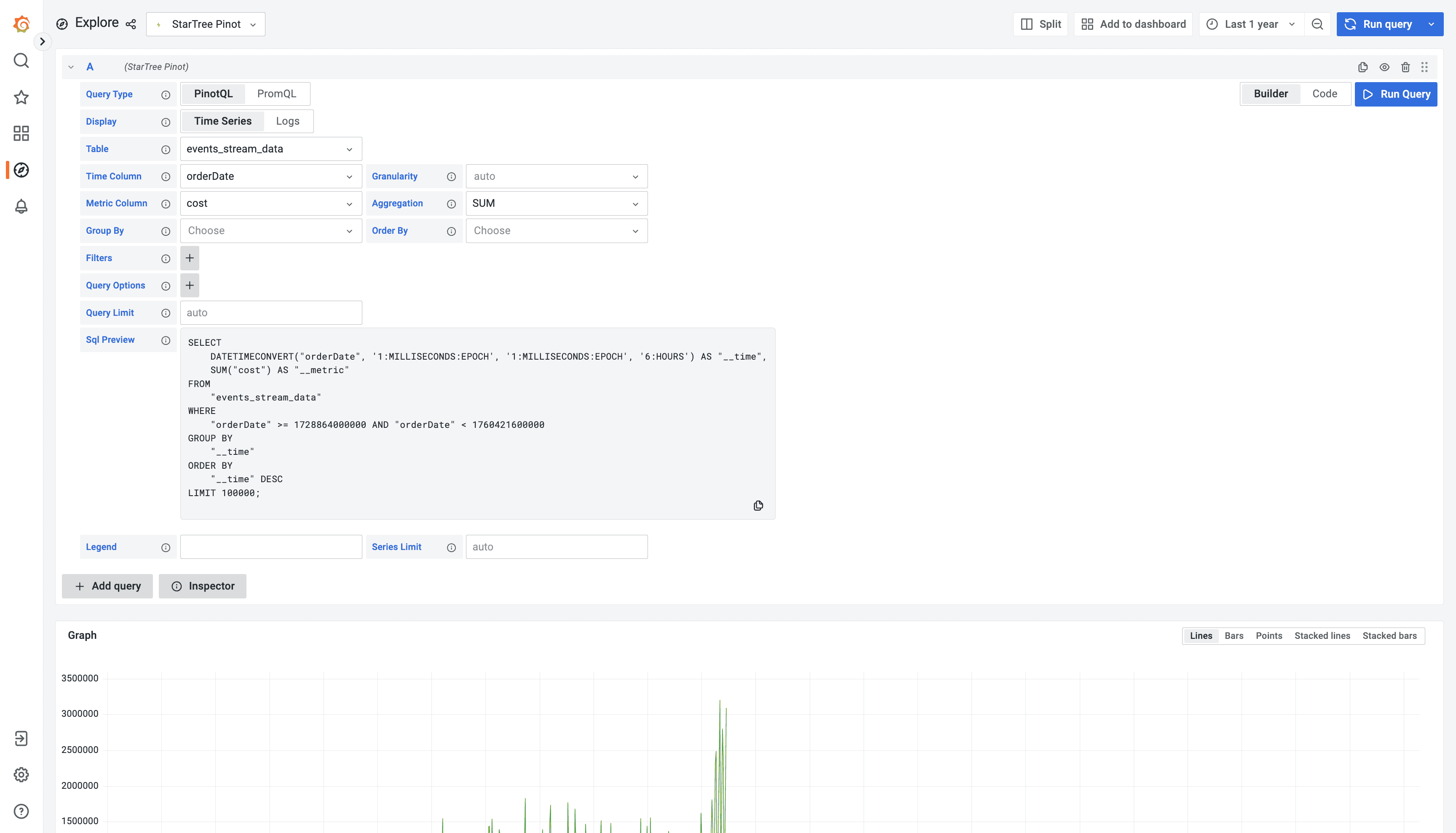This screenshot has height=833, width=1456.
Task: Open the Starred items icon
Action: pyautogui.click(x=21, y=97)
